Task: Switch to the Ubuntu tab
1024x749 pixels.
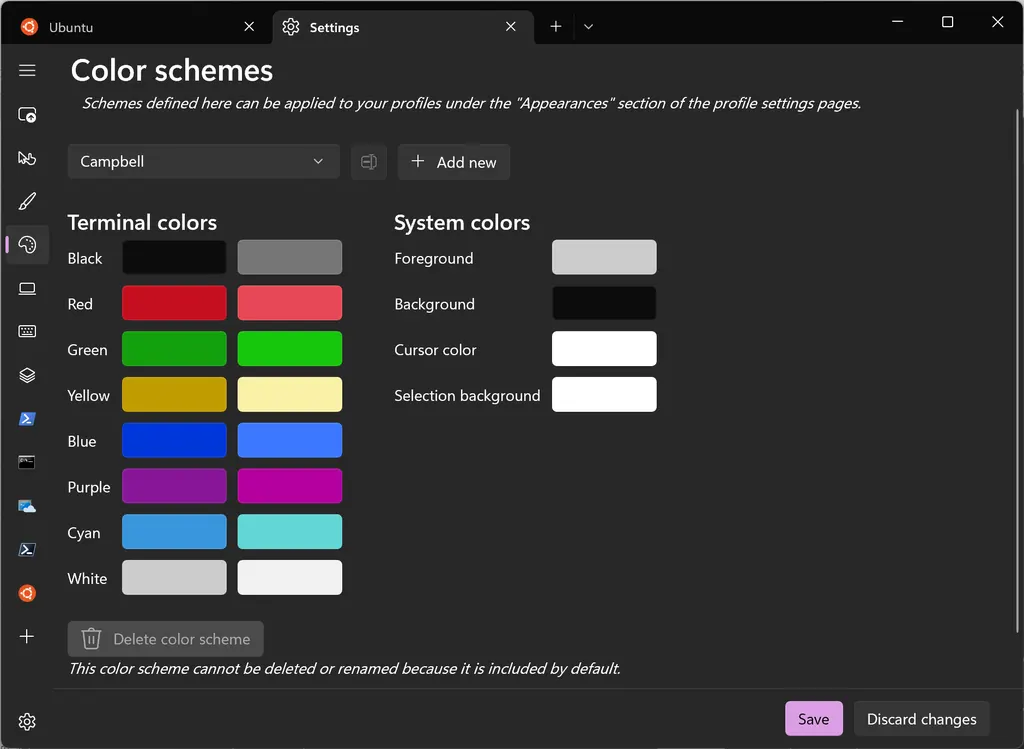Action: (x=136, y=27)
